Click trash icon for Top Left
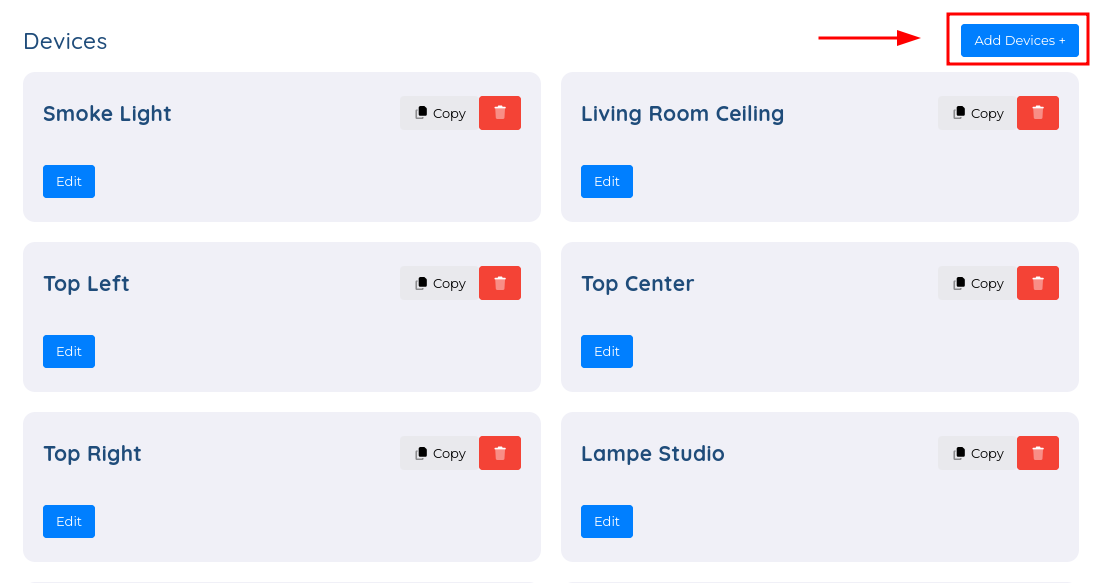 pos(499,283)
